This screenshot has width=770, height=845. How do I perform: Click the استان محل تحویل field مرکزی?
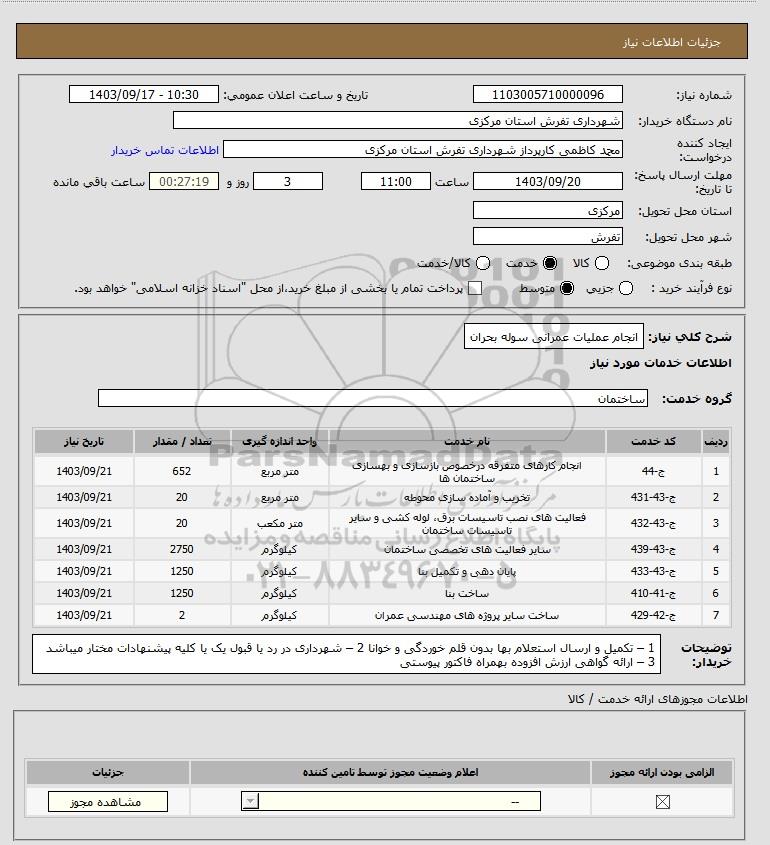click(x=547, y=210)
